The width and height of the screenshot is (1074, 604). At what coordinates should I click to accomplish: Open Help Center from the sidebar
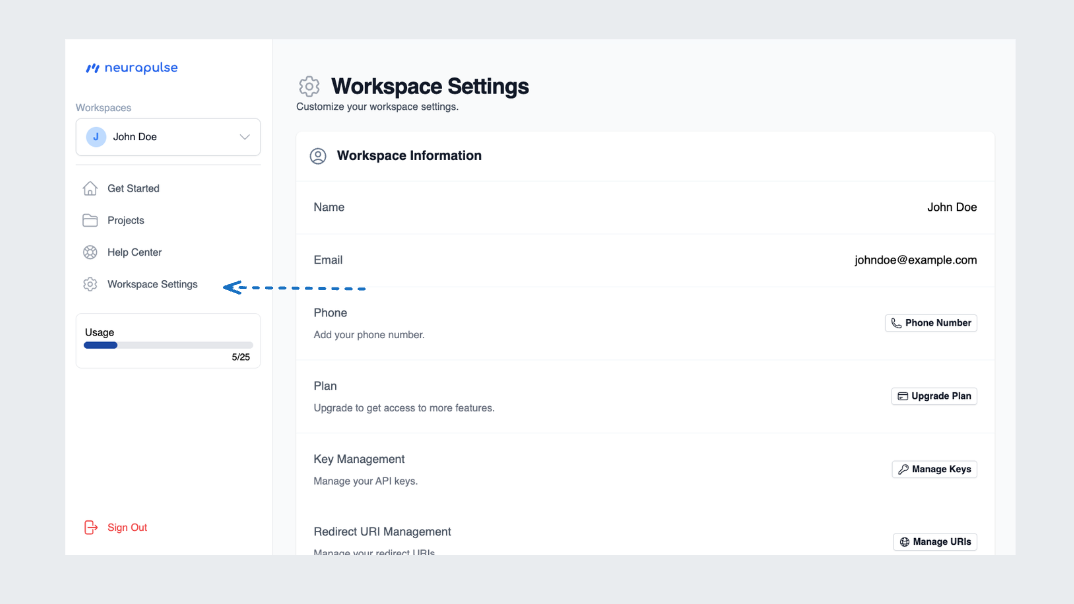point(133,252)
